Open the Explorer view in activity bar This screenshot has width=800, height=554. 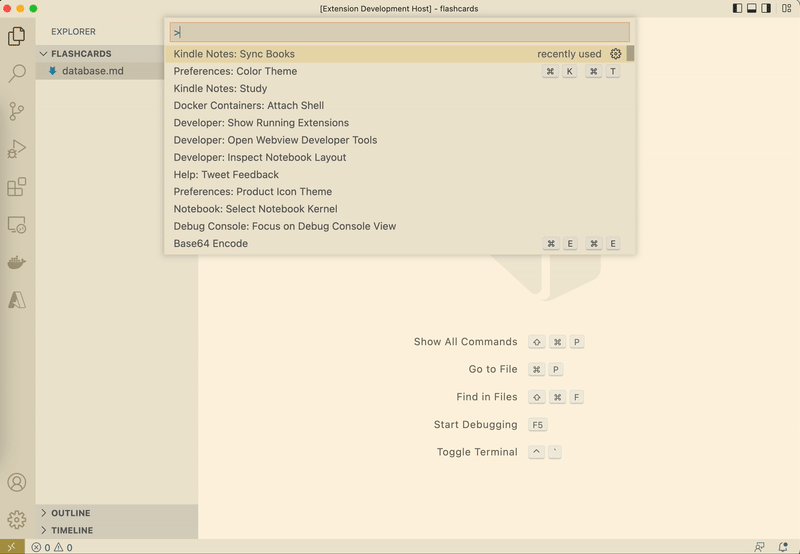click(x=17, y=36)
